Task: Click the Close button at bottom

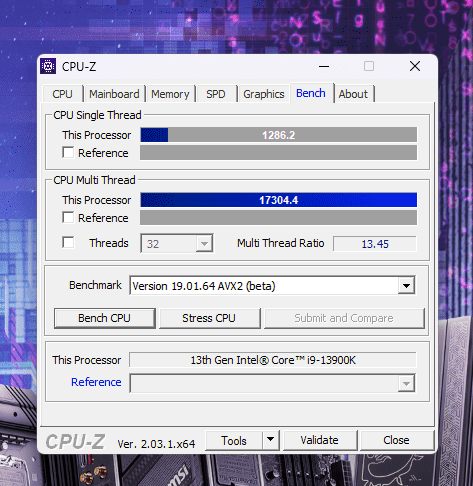Action: coord(397,440)
